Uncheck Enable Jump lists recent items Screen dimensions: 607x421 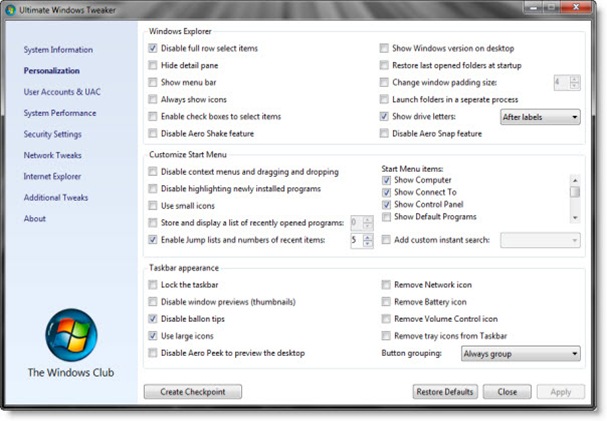153,240
